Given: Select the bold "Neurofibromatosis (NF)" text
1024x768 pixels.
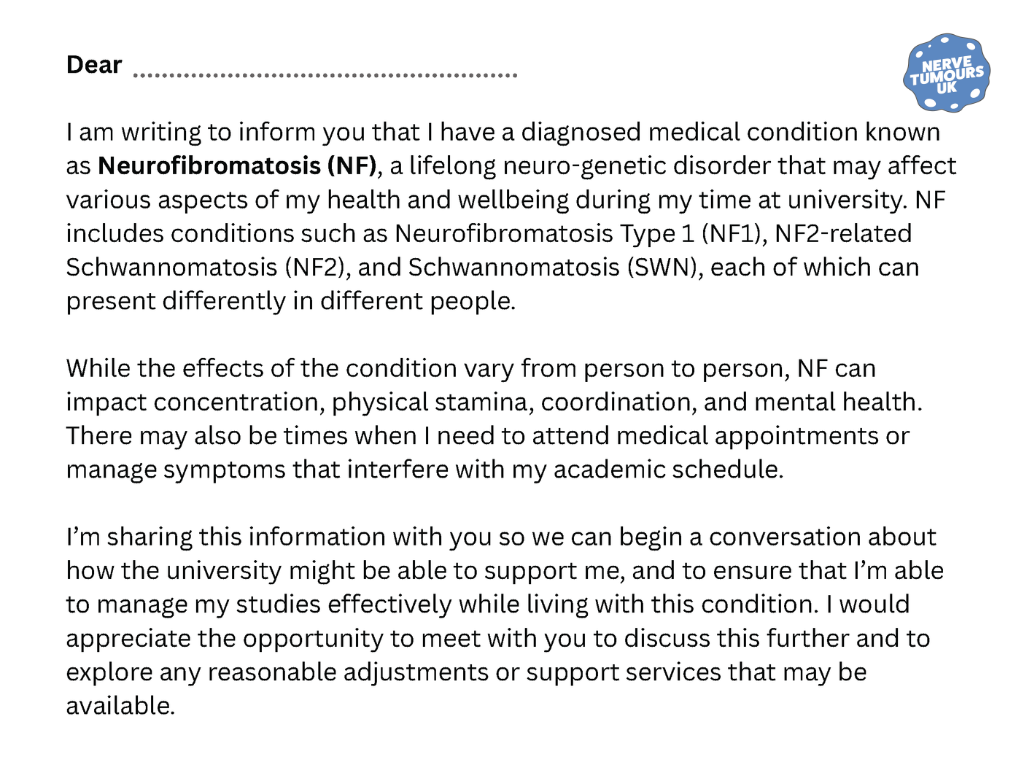Looking at the screenshot, I should (x=236, y=165).
